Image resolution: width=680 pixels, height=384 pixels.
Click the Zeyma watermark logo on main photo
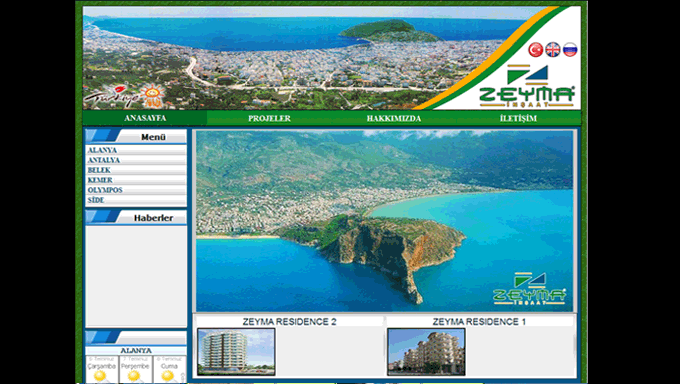tap(530, 289)
